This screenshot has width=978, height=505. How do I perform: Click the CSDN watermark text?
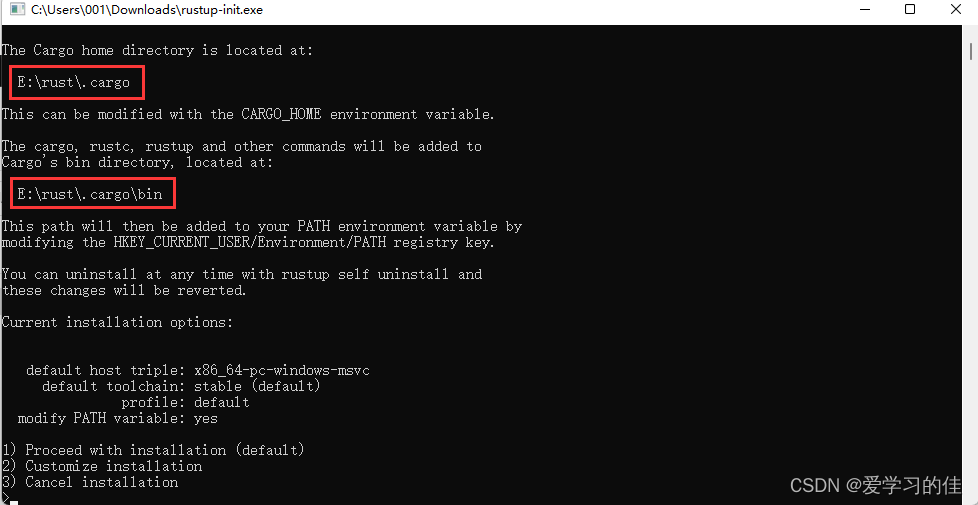(875, 486)
